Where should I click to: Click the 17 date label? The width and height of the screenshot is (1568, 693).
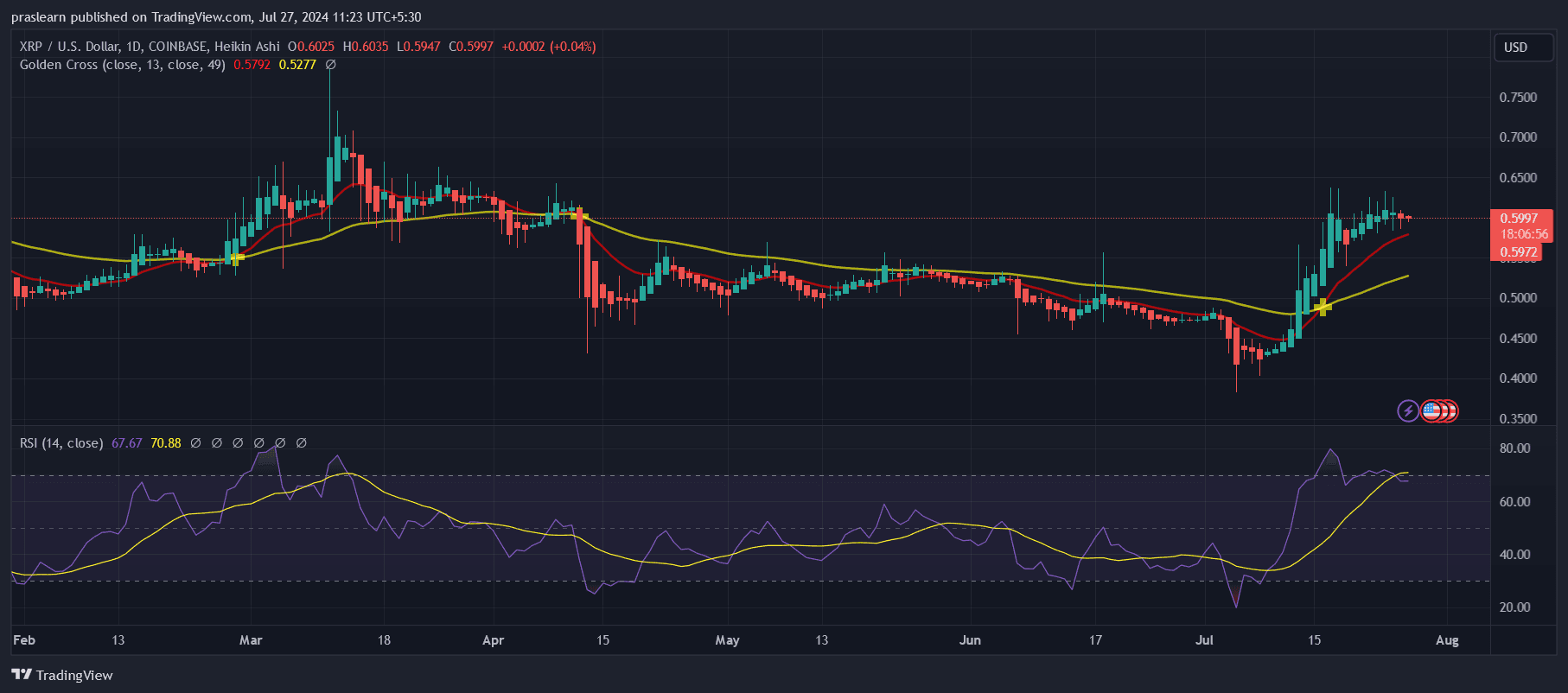[1095, 640]
